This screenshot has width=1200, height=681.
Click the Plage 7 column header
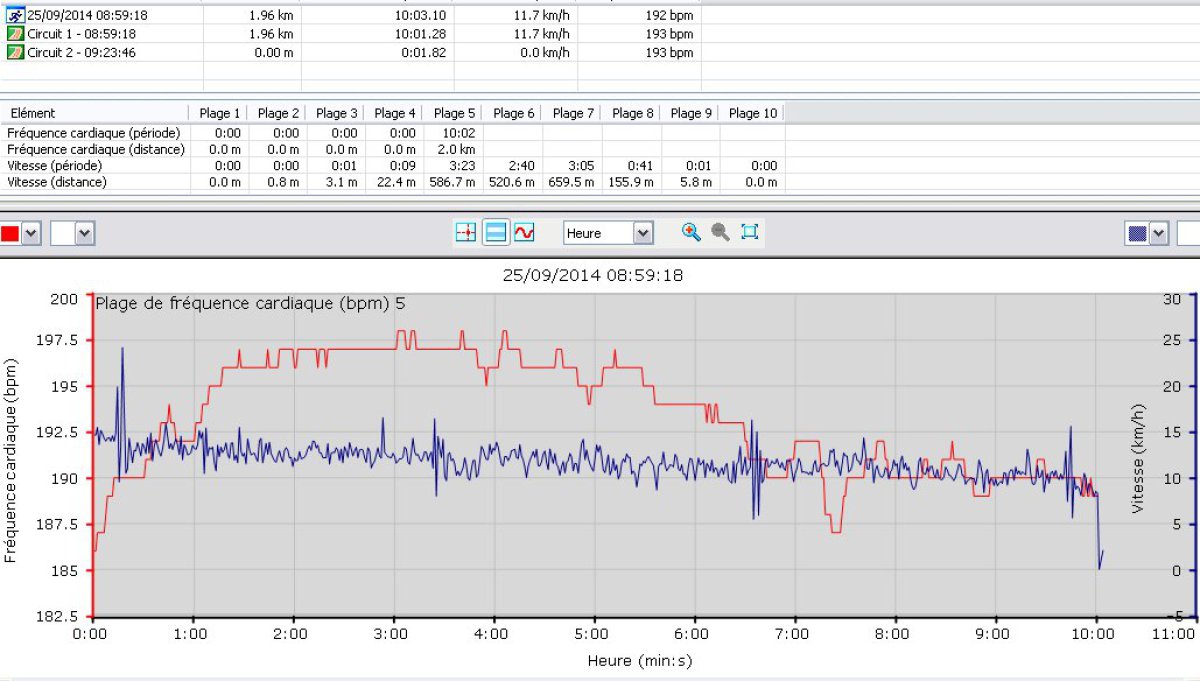coord(573,113)
